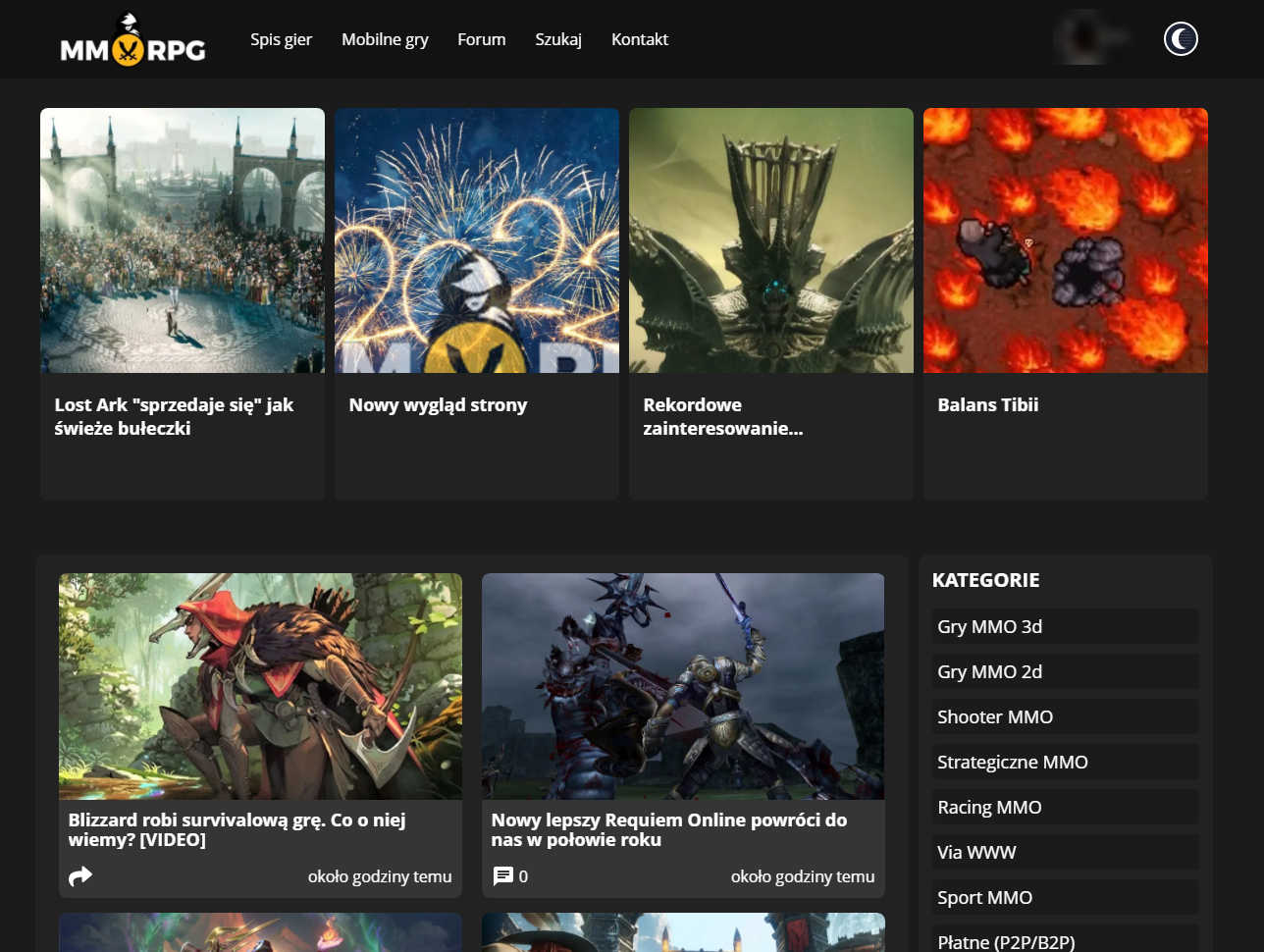Open Nowy lepszy Requiem Online headline
This screenshot has width=1264, height=952.
pyautogui.click(x=668, y=829)
